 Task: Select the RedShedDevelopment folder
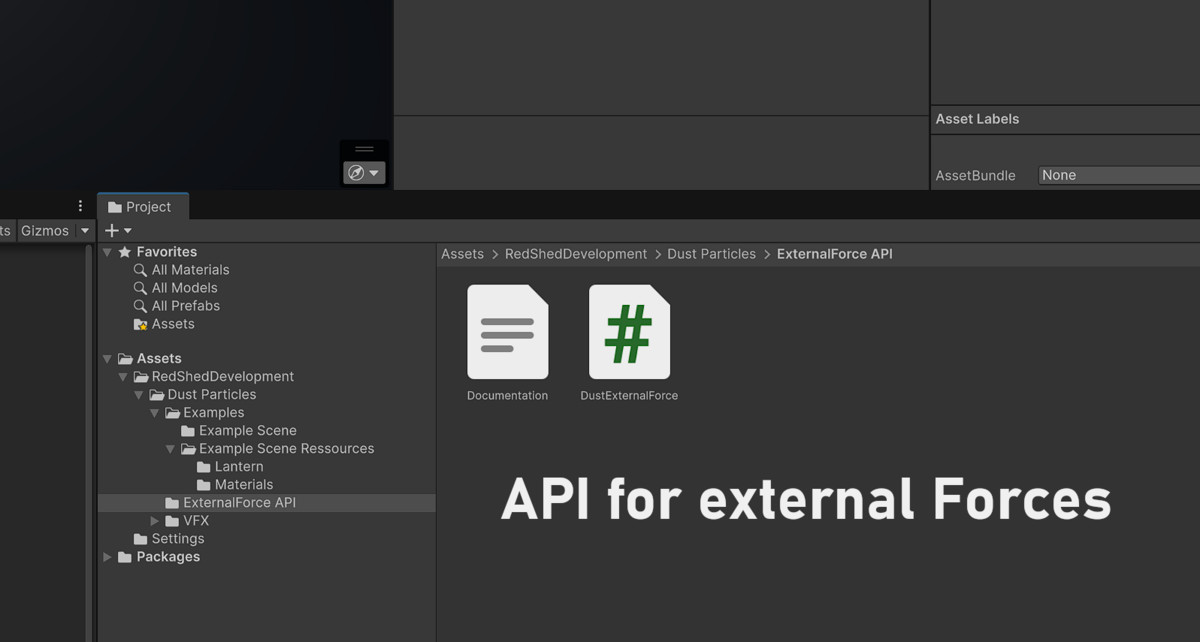click(x=223, y=376)
